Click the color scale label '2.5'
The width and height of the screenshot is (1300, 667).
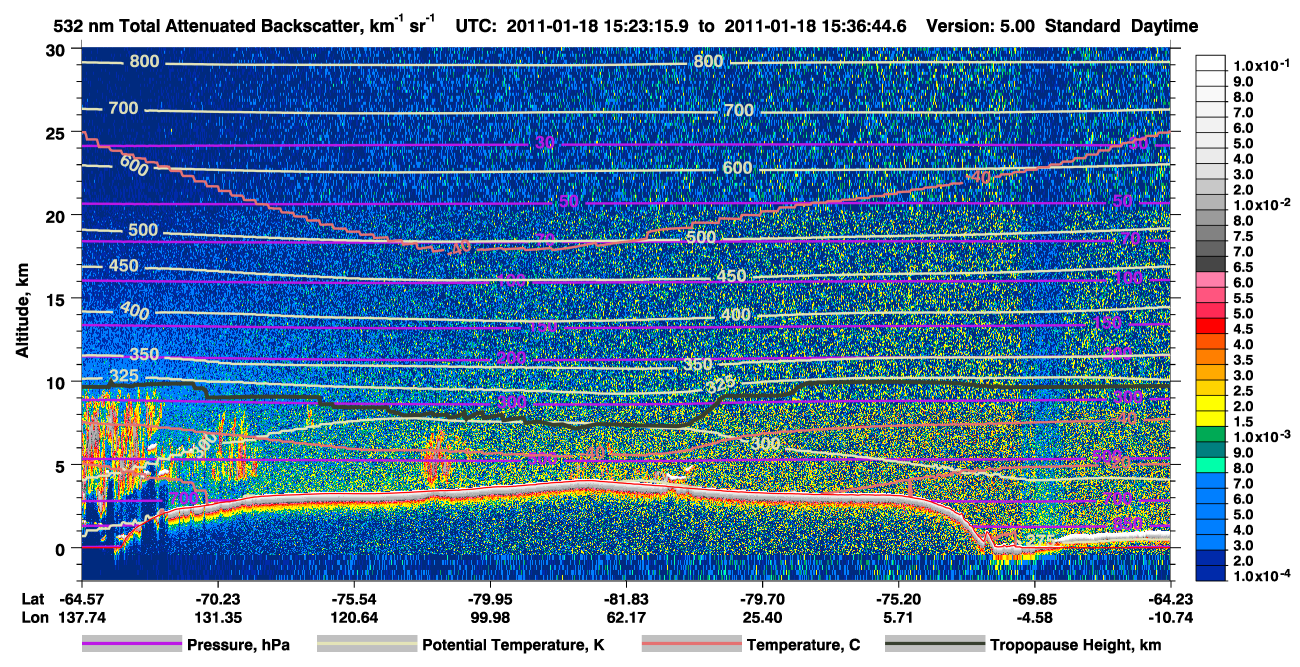coord(1242,390)
